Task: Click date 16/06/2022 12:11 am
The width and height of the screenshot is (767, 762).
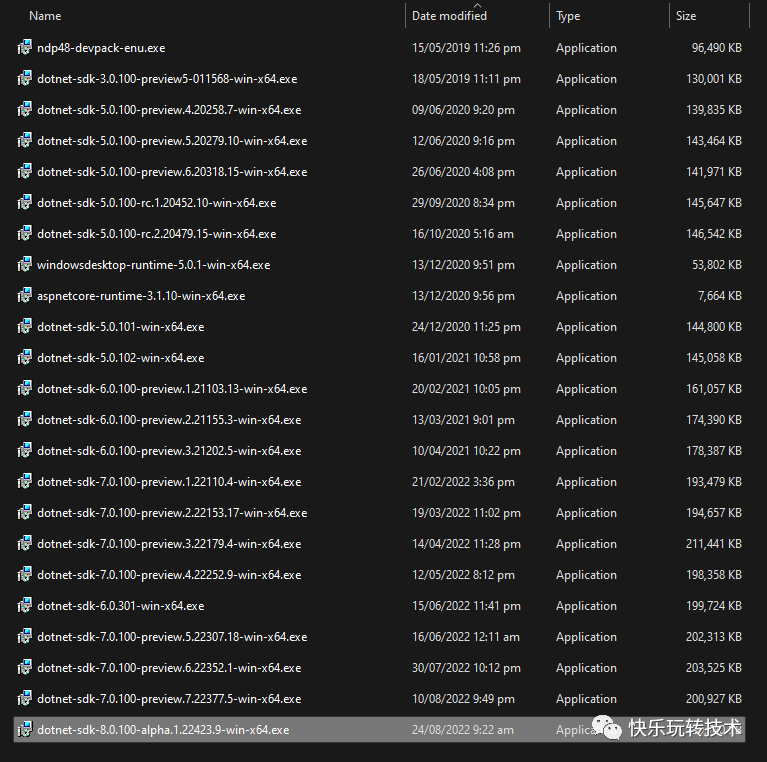Action: (x=466, y=637)
